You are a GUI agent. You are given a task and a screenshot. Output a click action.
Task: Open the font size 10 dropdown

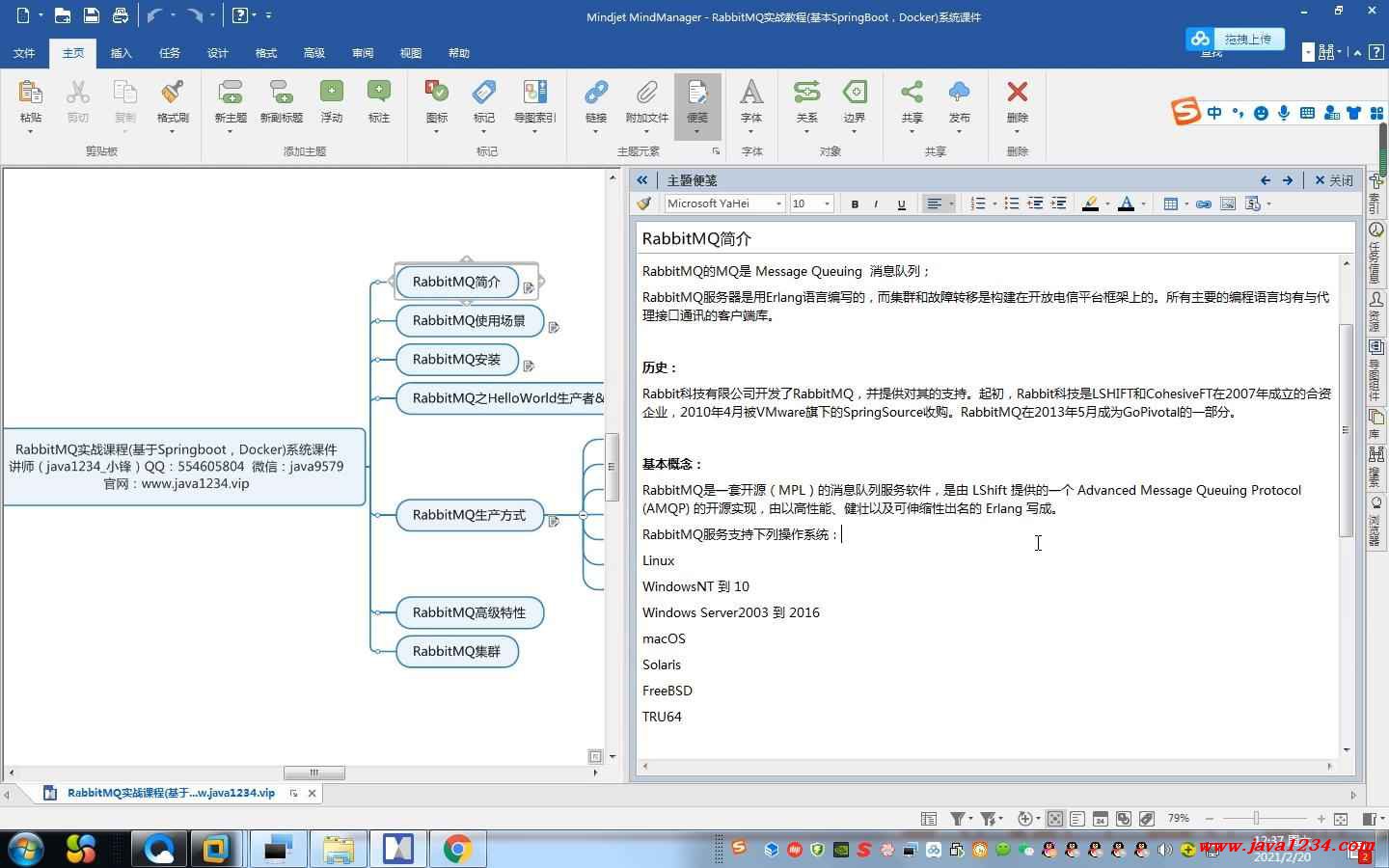click(827, 203)
